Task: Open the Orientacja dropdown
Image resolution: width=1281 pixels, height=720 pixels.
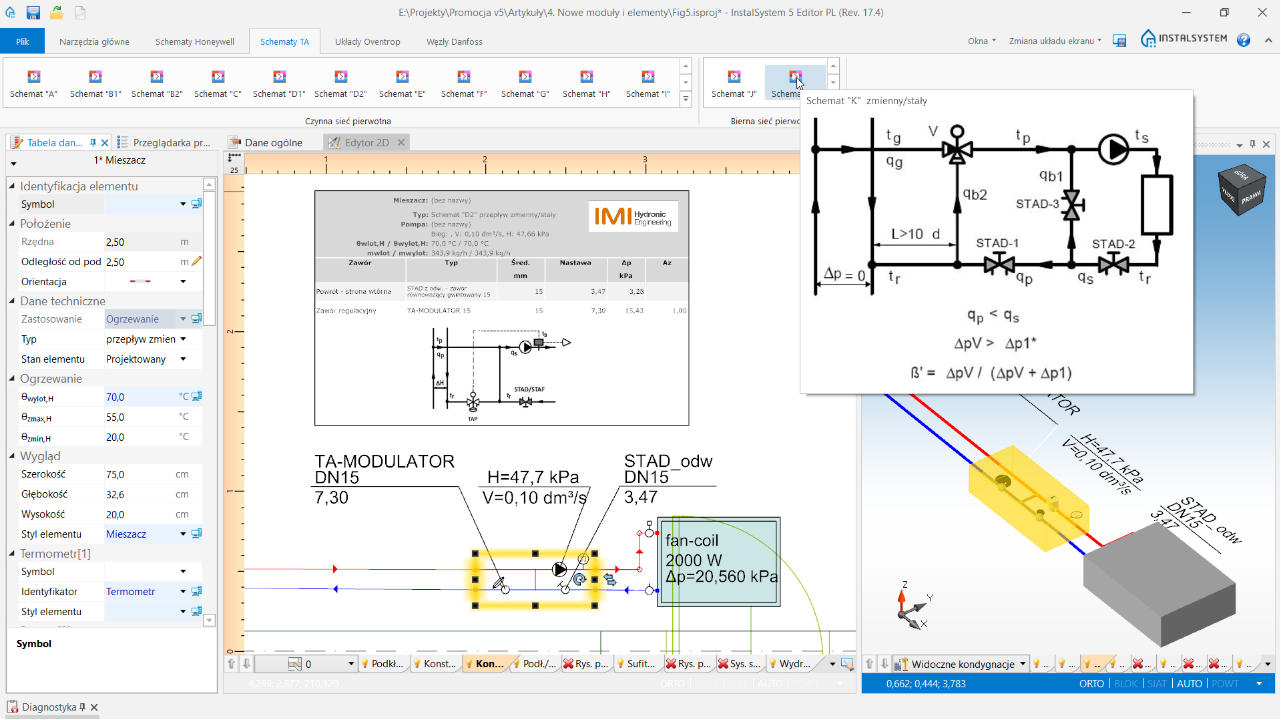Action: point(183,281)
